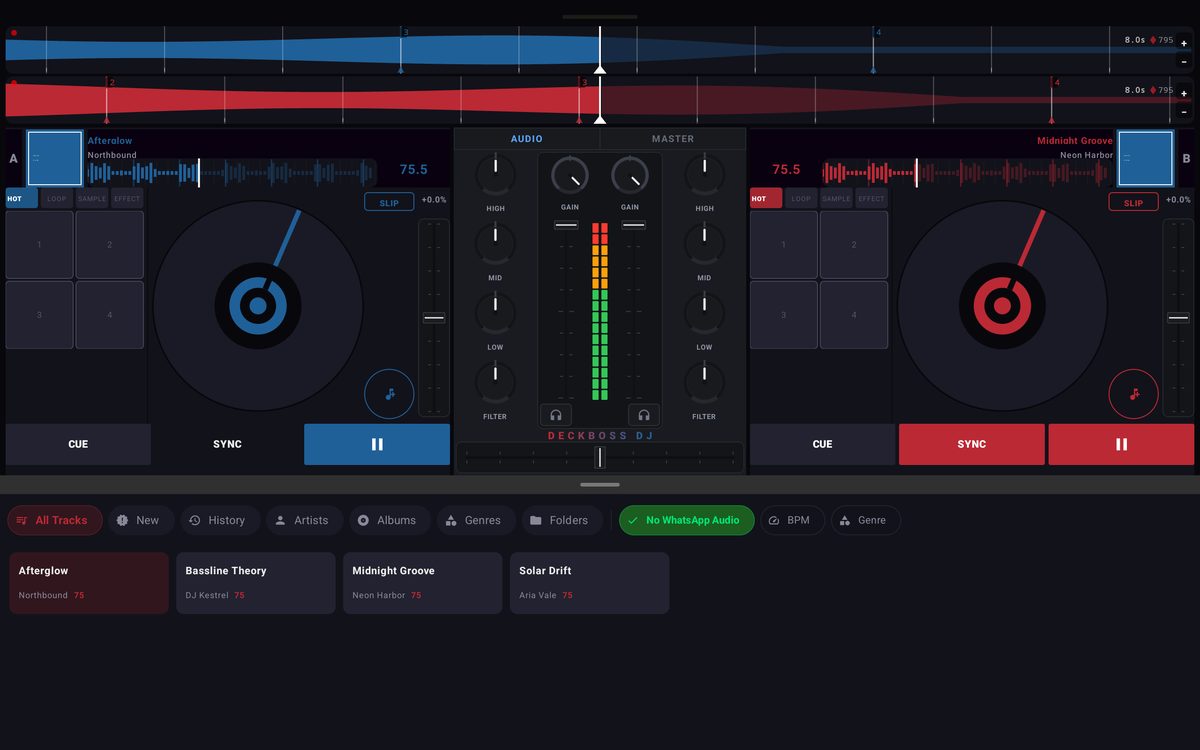The image size is (1200, 750).
Task: Pause deck A playback
Action: (x=377, y=444)
